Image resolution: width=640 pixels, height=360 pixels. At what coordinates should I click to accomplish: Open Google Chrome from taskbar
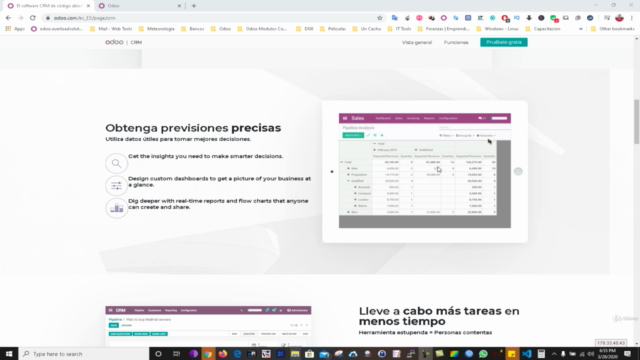coord(208,354)
